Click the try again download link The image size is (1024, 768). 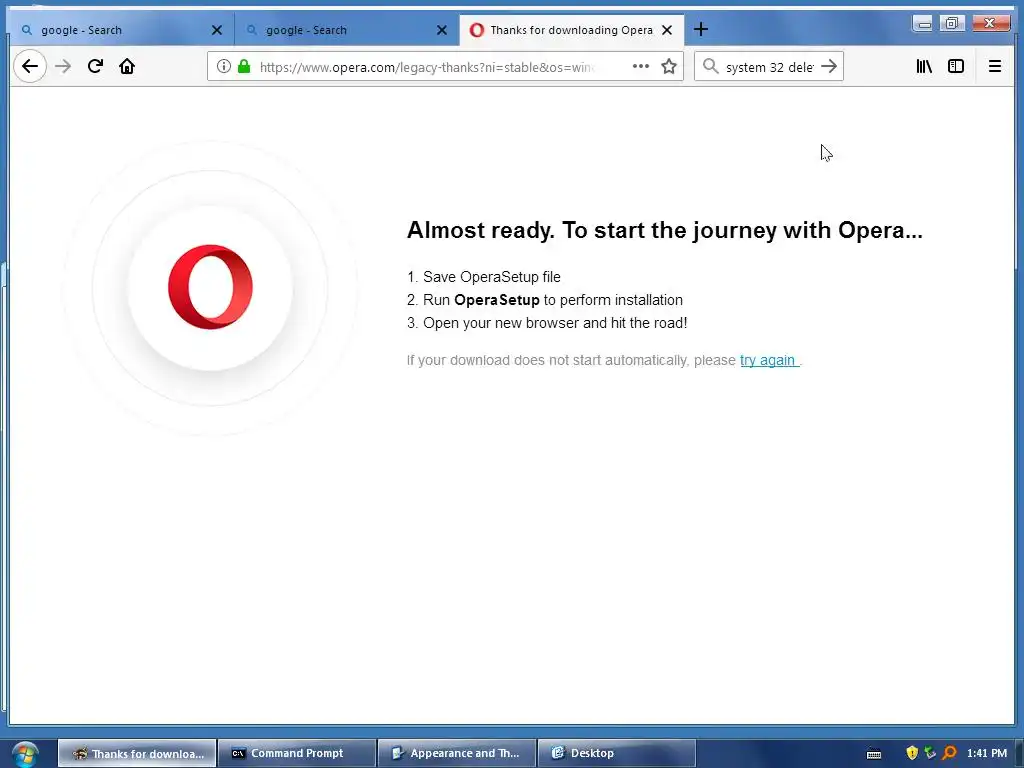(x=768, y=360)
